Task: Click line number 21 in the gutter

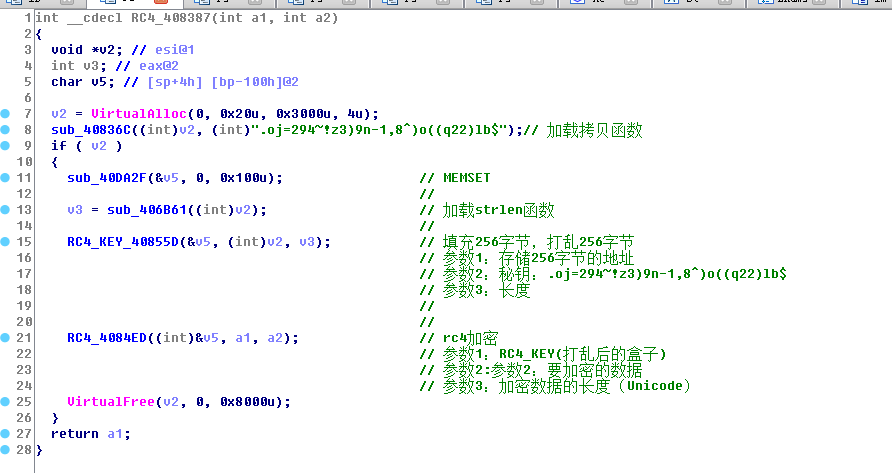Action: (x=23, y=338)
